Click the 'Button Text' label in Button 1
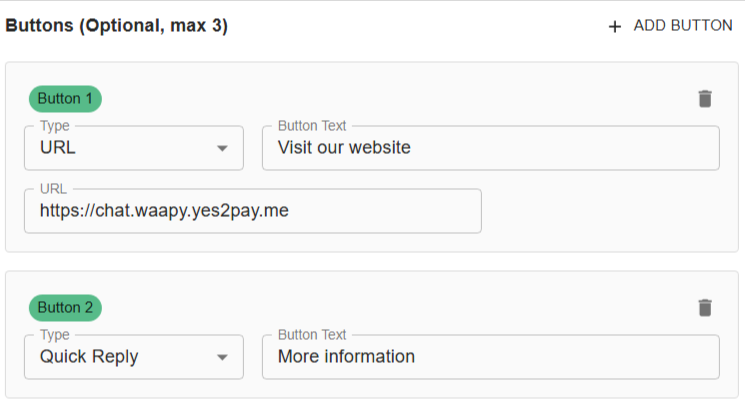 [312, 126]
